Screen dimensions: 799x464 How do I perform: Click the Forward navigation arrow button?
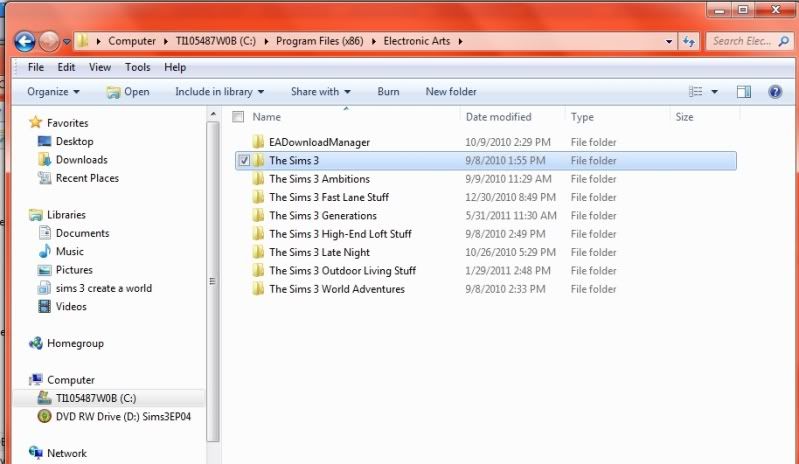pyautogui.click(x=49, y=41)
